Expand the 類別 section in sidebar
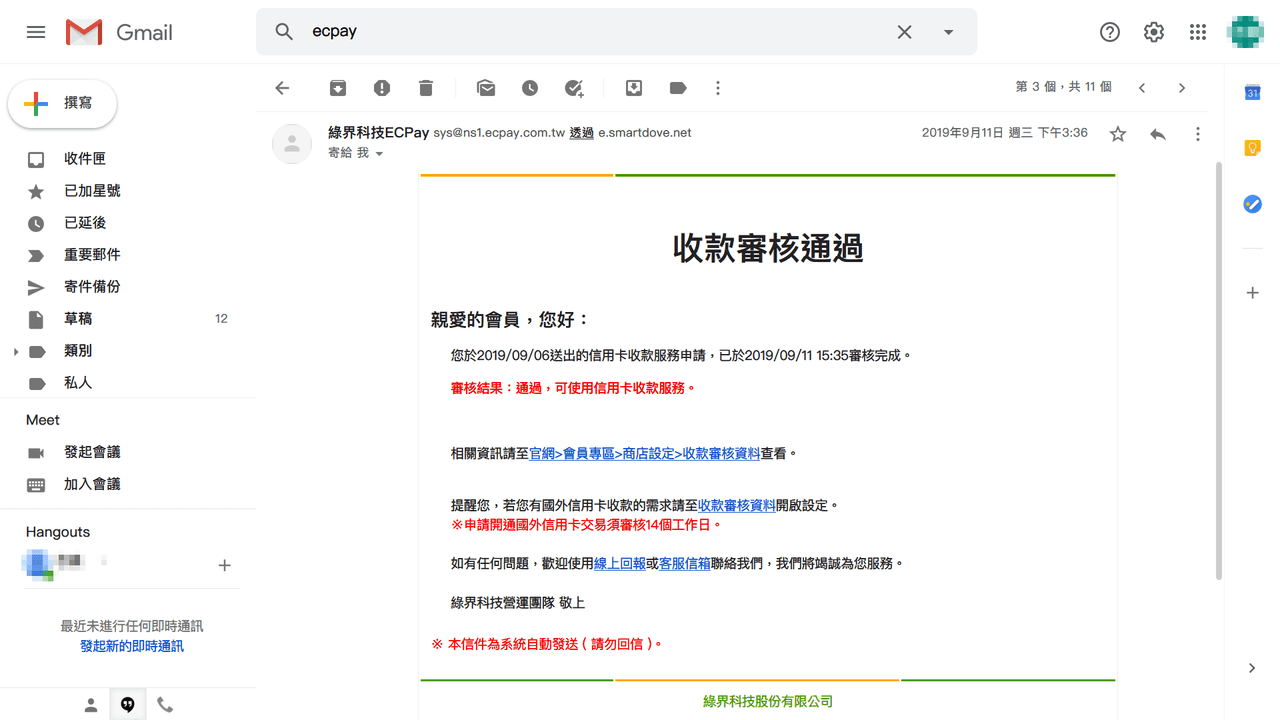Viewport: 1280px width, 720px height. click(14, 350)
